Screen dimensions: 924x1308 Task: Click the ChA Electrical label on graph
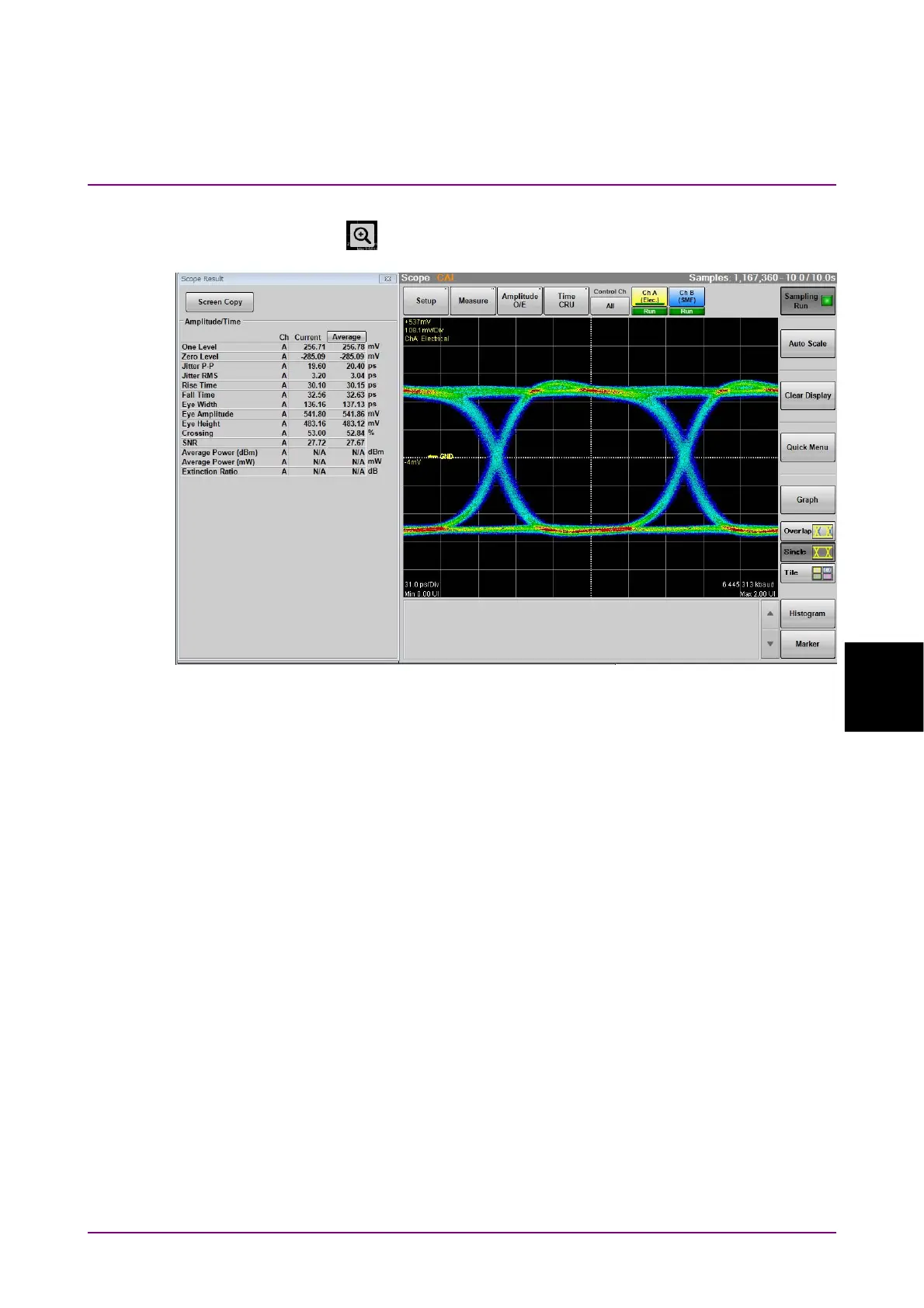point(426,339)
